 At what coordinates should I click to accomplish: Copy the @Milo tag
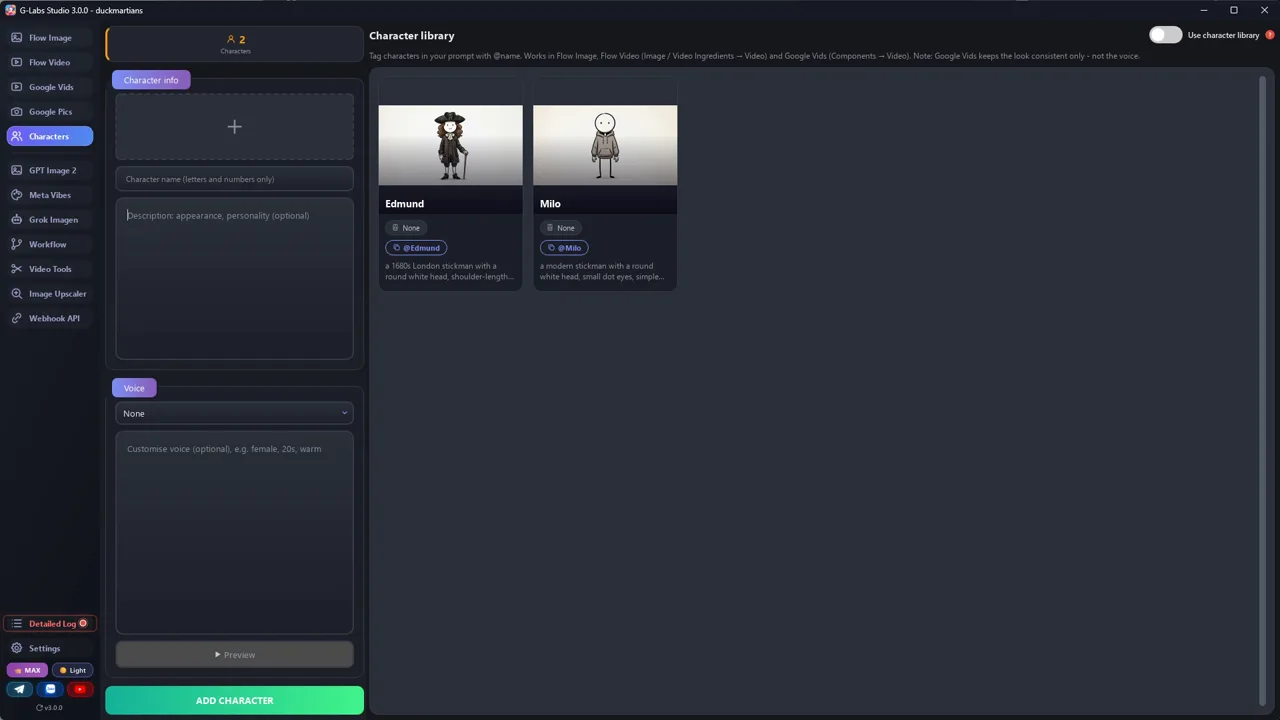coord(564,248)
